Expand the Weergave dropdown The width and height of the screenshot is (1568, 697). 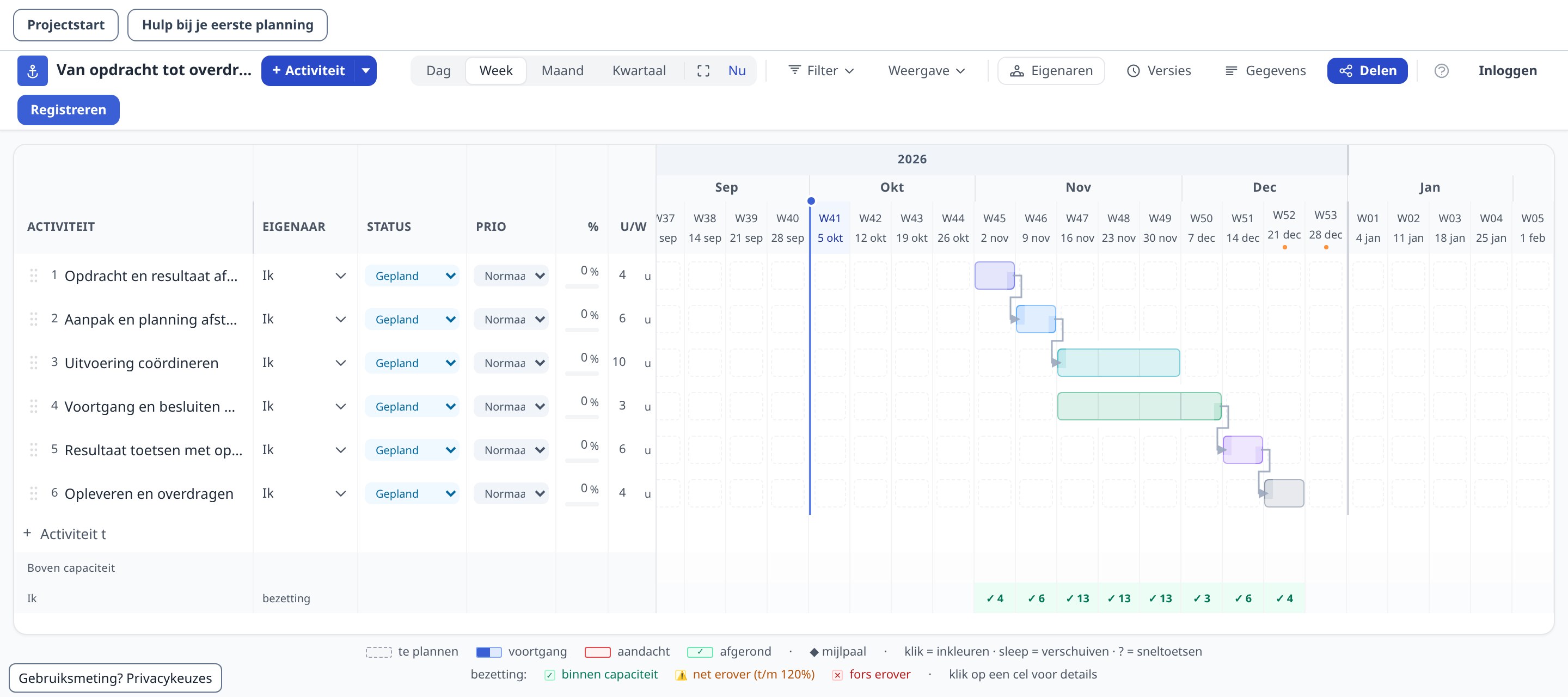[x=926, y=71]
